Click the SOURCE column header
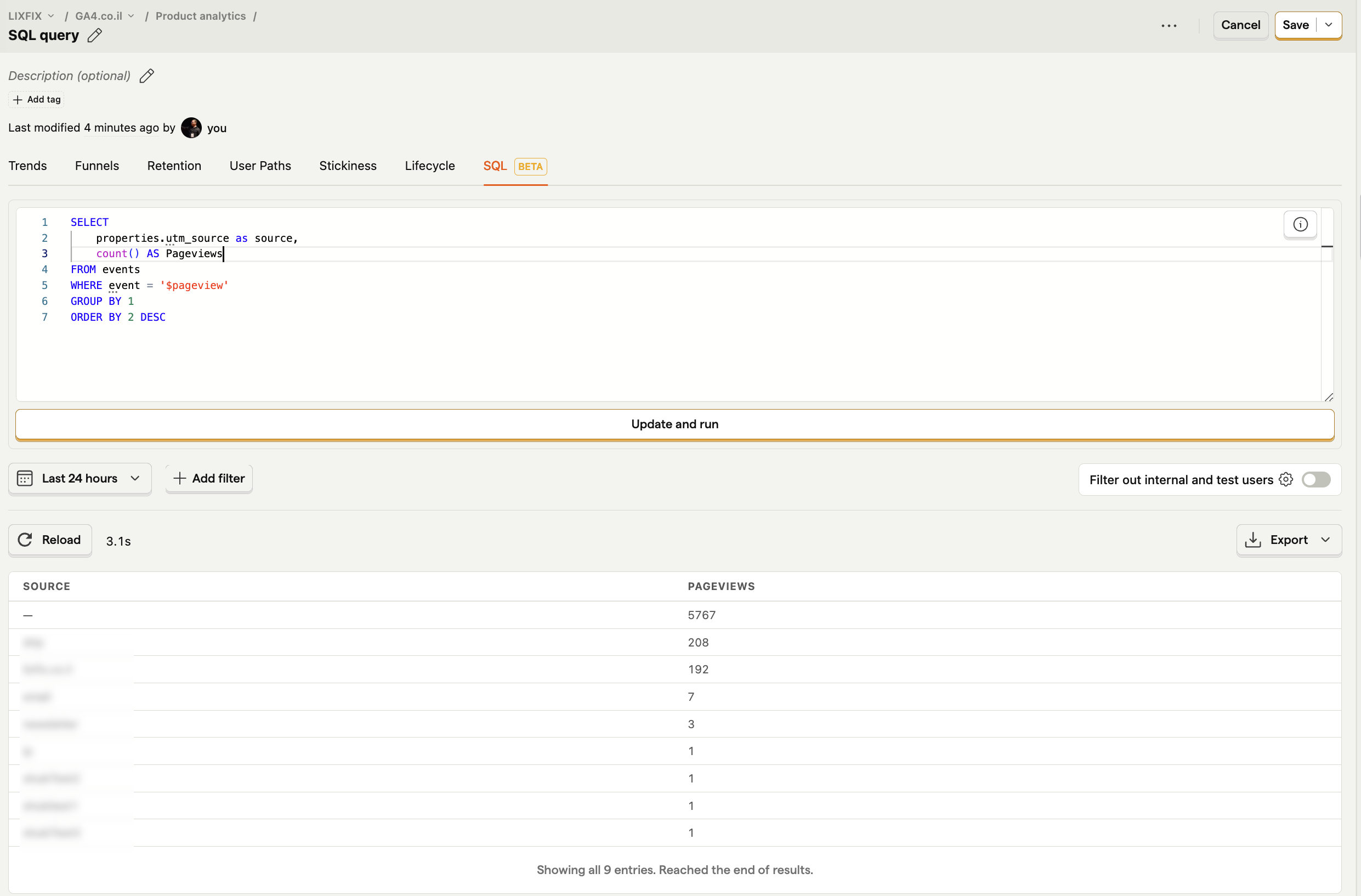The width and height of the screenshot is (1361, 896). (46, 586)
